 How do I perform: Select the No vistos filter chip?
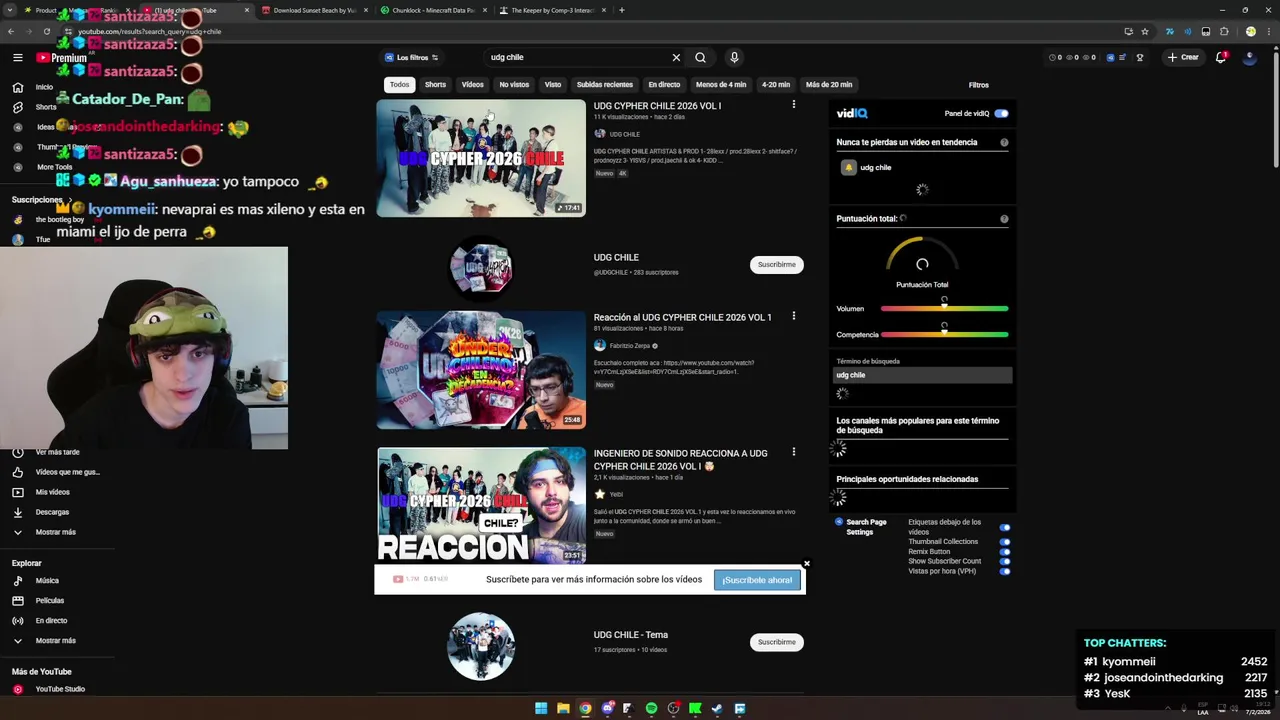(x=514, y=85)
